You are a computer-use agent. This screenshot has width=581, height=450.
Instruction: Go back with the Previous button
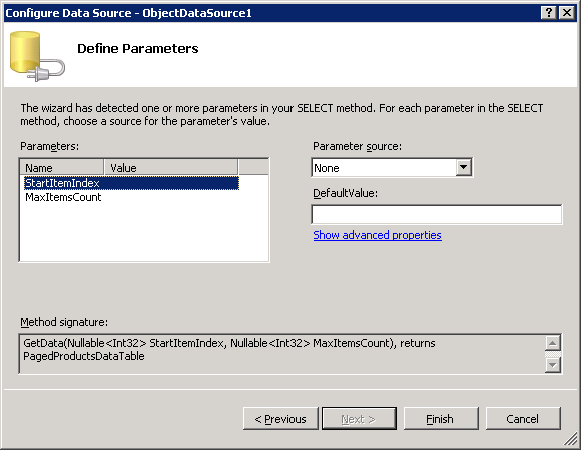[x=280, y=419]
